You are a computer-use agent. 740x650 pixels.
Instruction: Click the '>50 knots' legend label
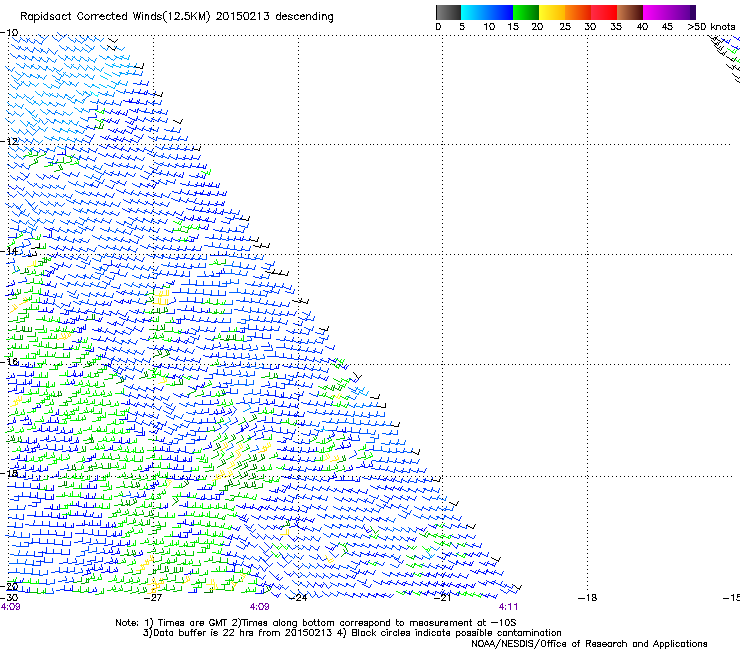pos(711,27)
